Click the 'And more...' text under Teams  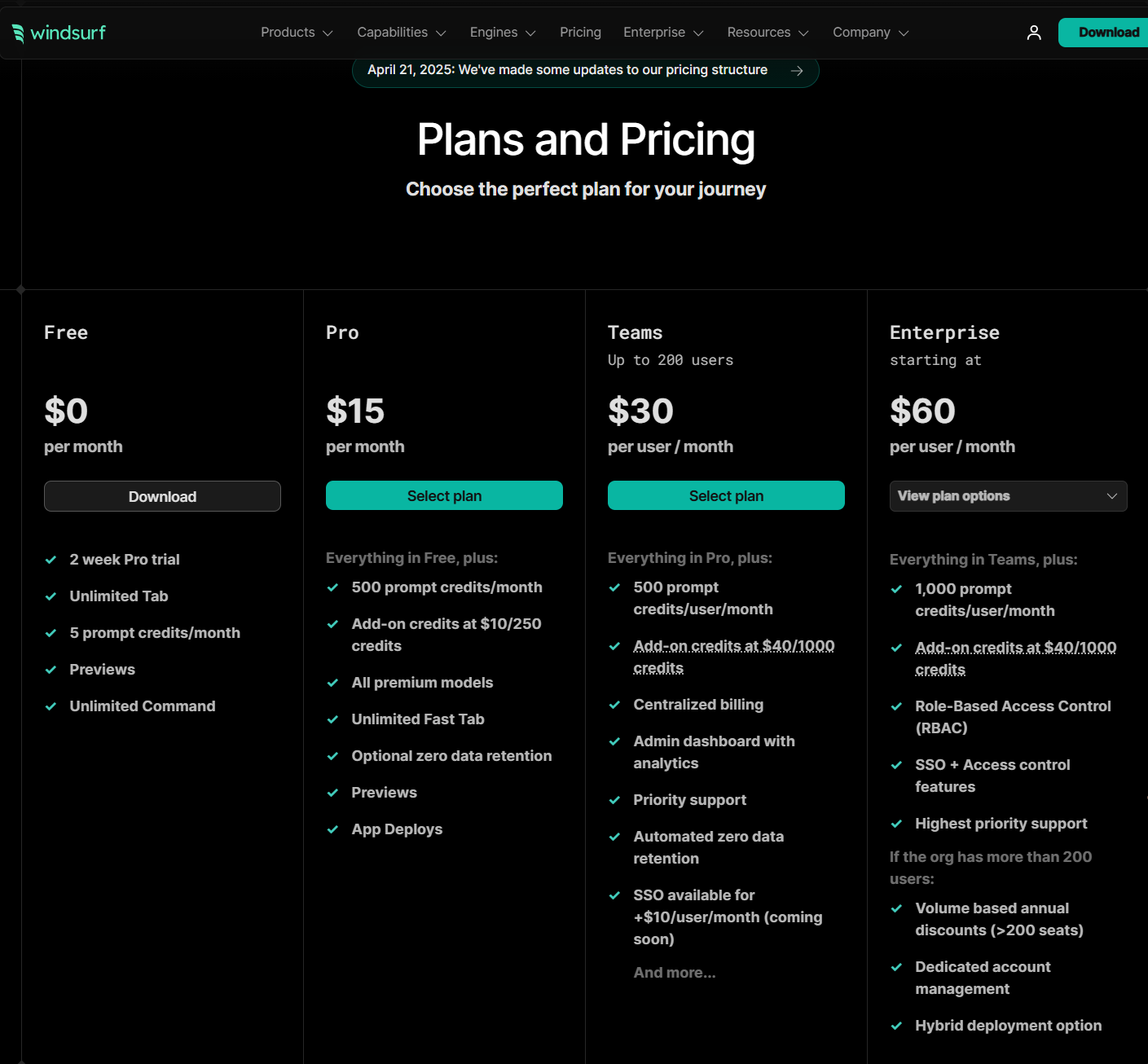(675, 973)
